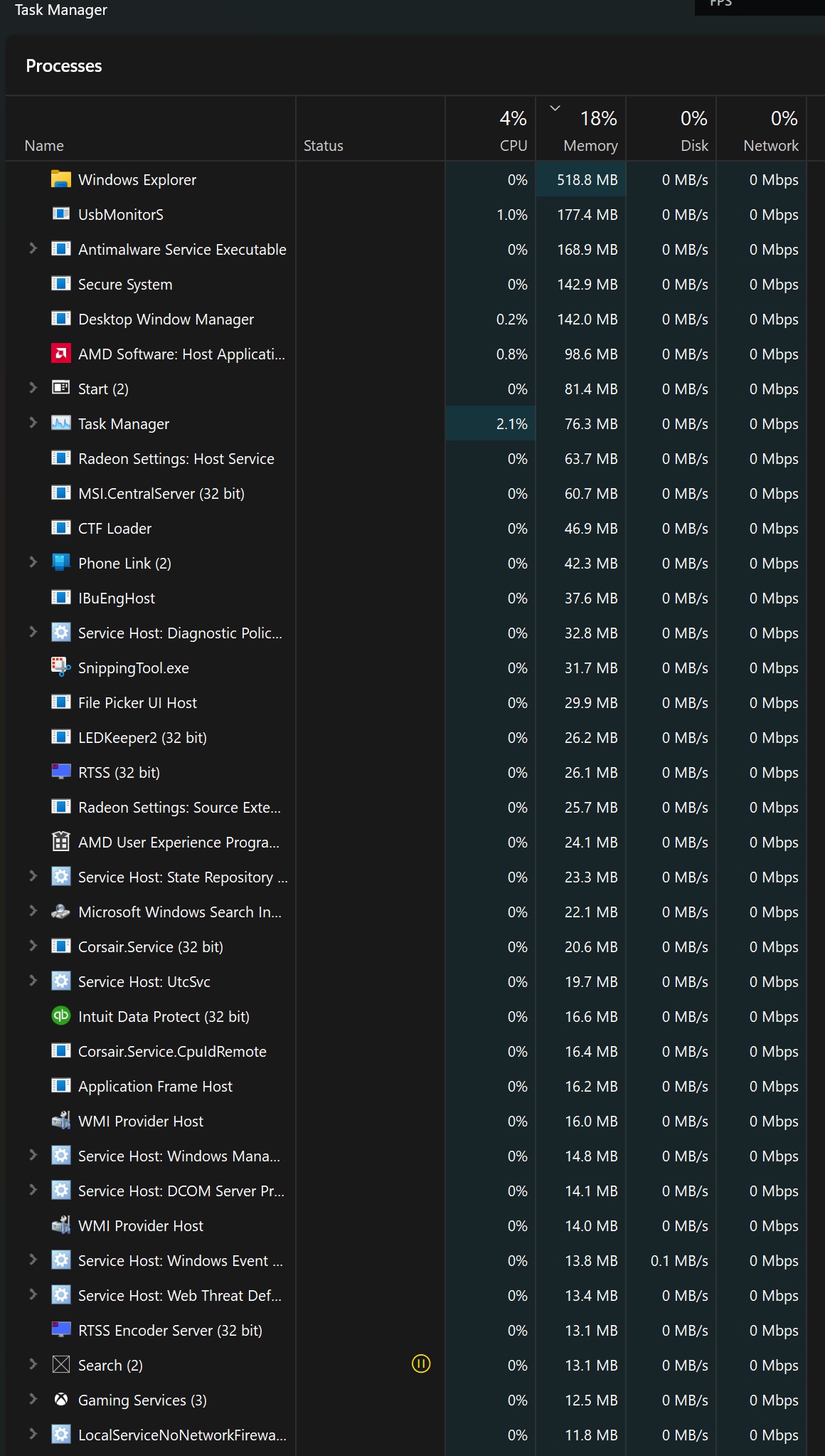
Task: Sort by the Memory column header
Action: point(581,129)
